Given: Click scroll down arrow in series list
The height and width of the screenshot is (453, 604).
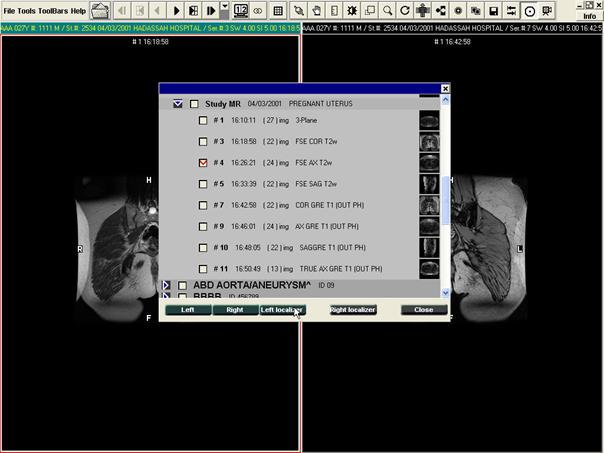Looking at the screenshot, I should click(445, 293).
